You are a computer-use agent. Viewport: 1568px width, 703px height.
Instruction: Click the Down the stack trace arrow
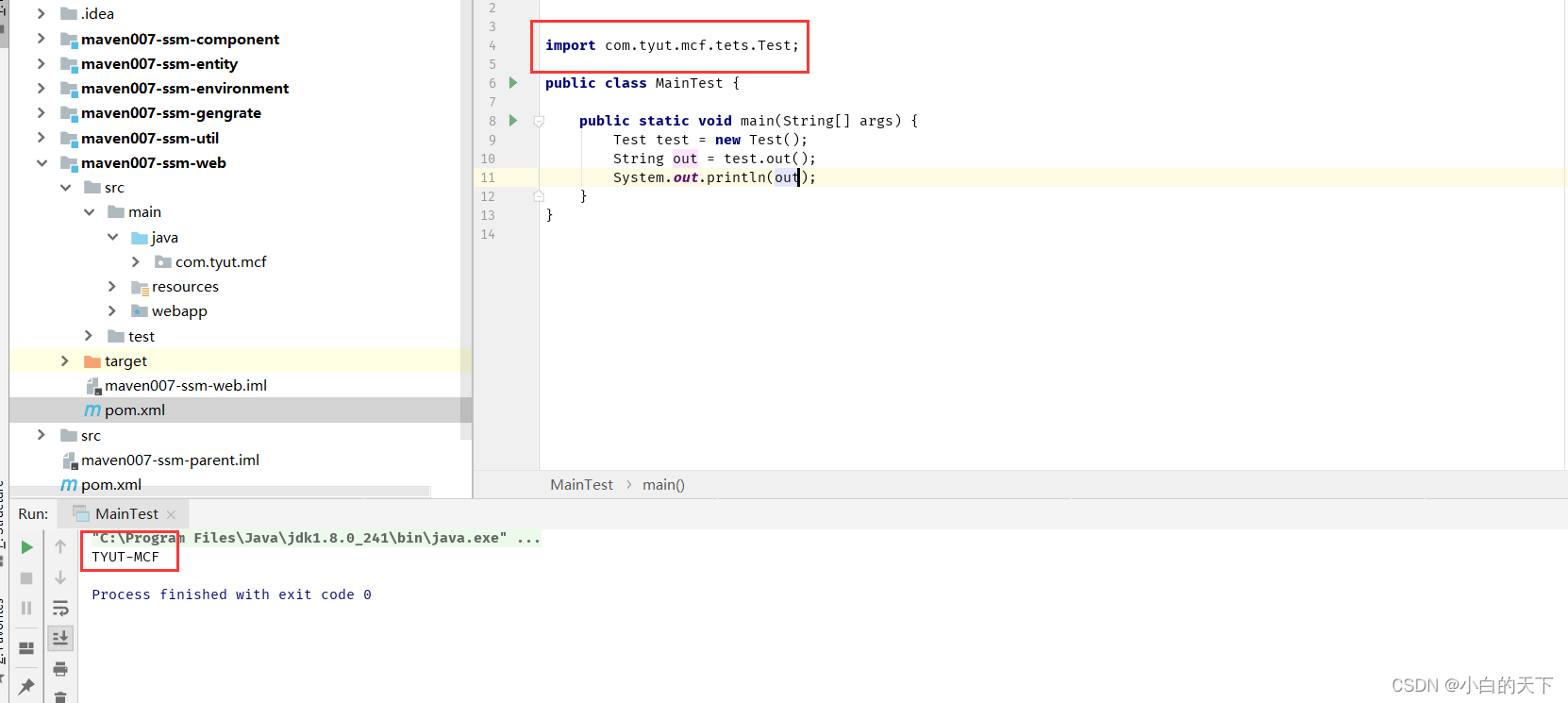[x=60, y=577]
